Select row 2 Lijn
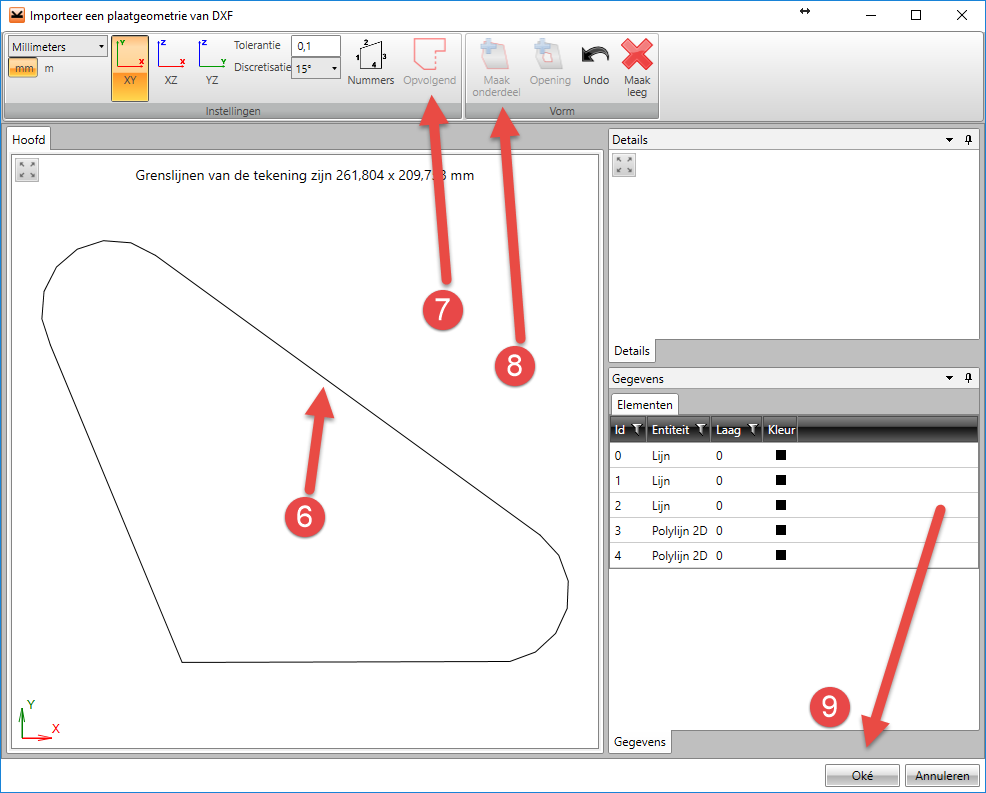 794,506
